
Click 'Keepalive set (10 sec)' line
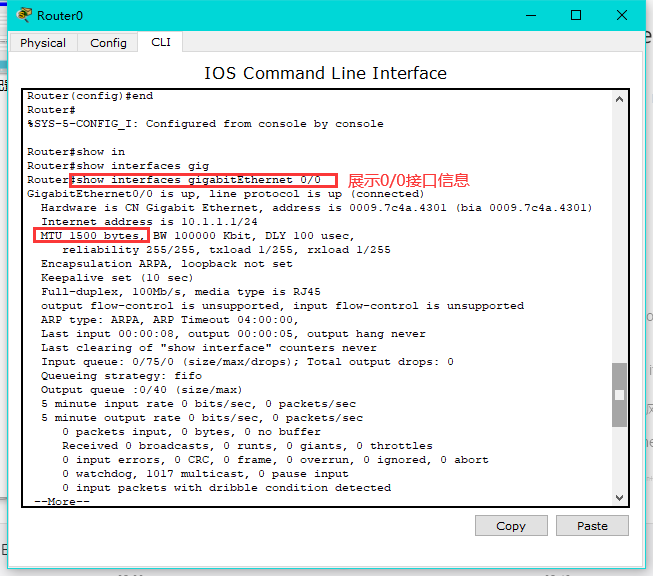tap(117, 278)
